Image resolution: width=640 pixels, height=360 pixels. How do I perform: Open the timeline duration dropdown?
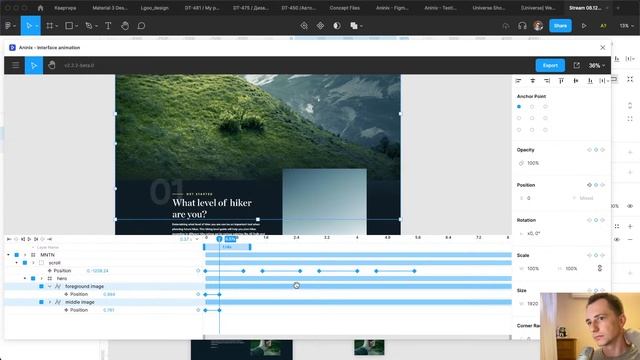tap(197, 239)
